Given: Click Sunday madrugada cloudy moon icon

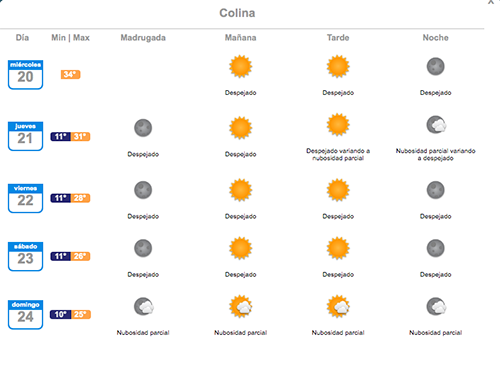Looking at the screenshot, I should (x=144, y=306).
